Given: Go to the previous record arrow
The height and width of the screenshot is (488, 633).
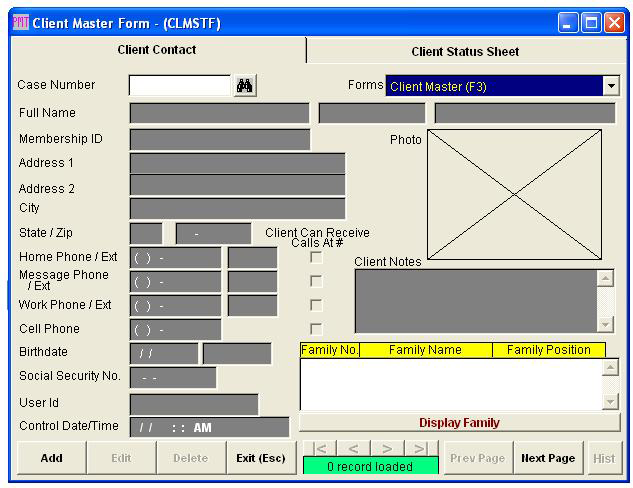Looking at the screenshot, I should (x=353, y=449).
